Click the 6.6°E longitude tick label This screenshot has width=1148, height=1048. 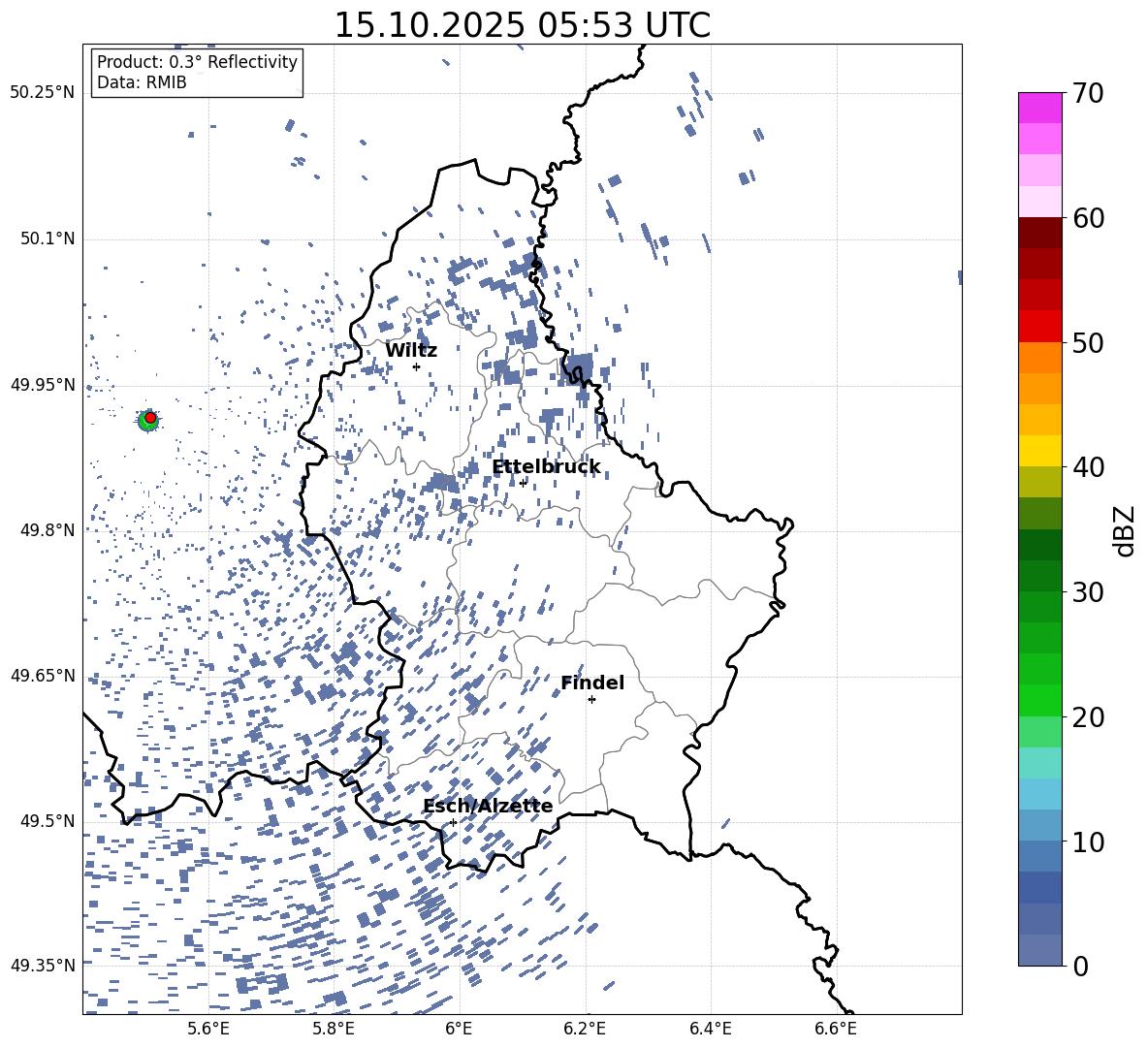click(836, 1030)
